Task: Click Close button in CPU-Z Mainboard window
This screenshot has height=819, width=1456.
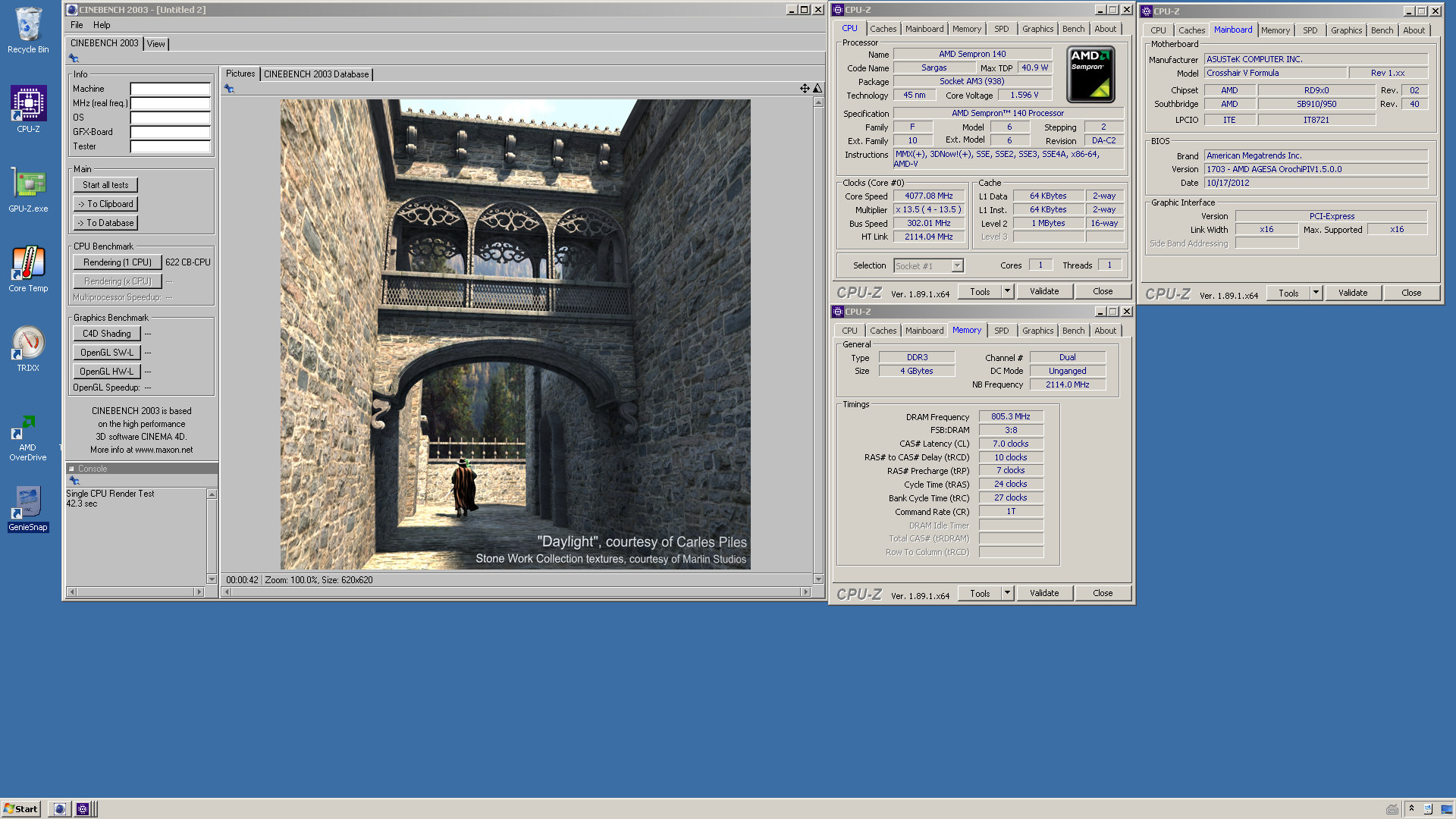Action: pos(1411,293)
